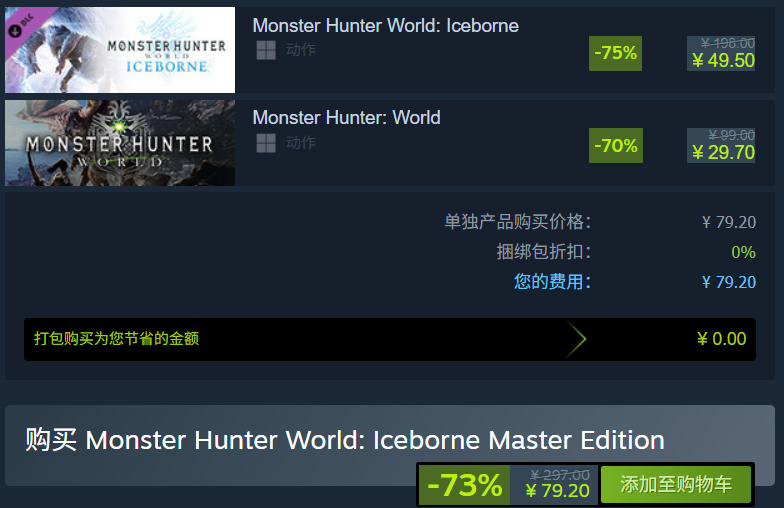
Task: Open the Monster Hunter: World capsule image
Action: coord(120,143)
